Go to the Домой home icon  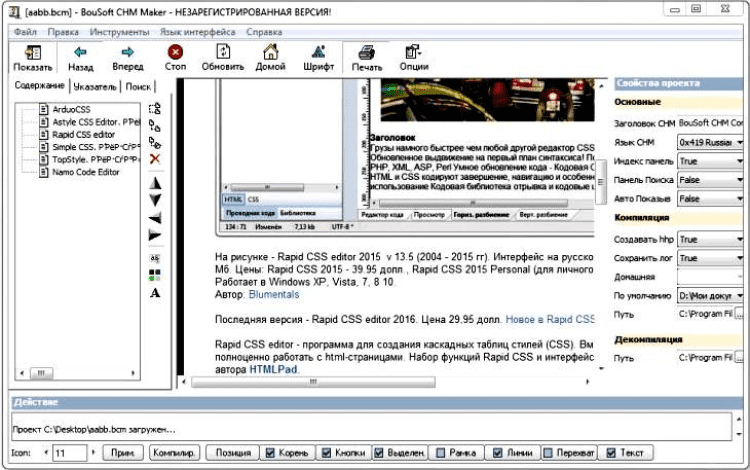point(271,51)
